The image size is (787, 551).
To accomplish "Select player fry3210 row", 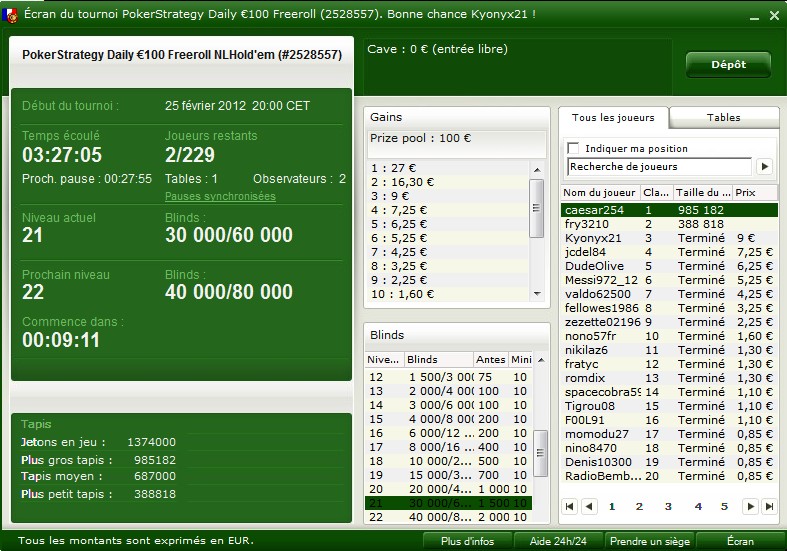I will [669, 224].
